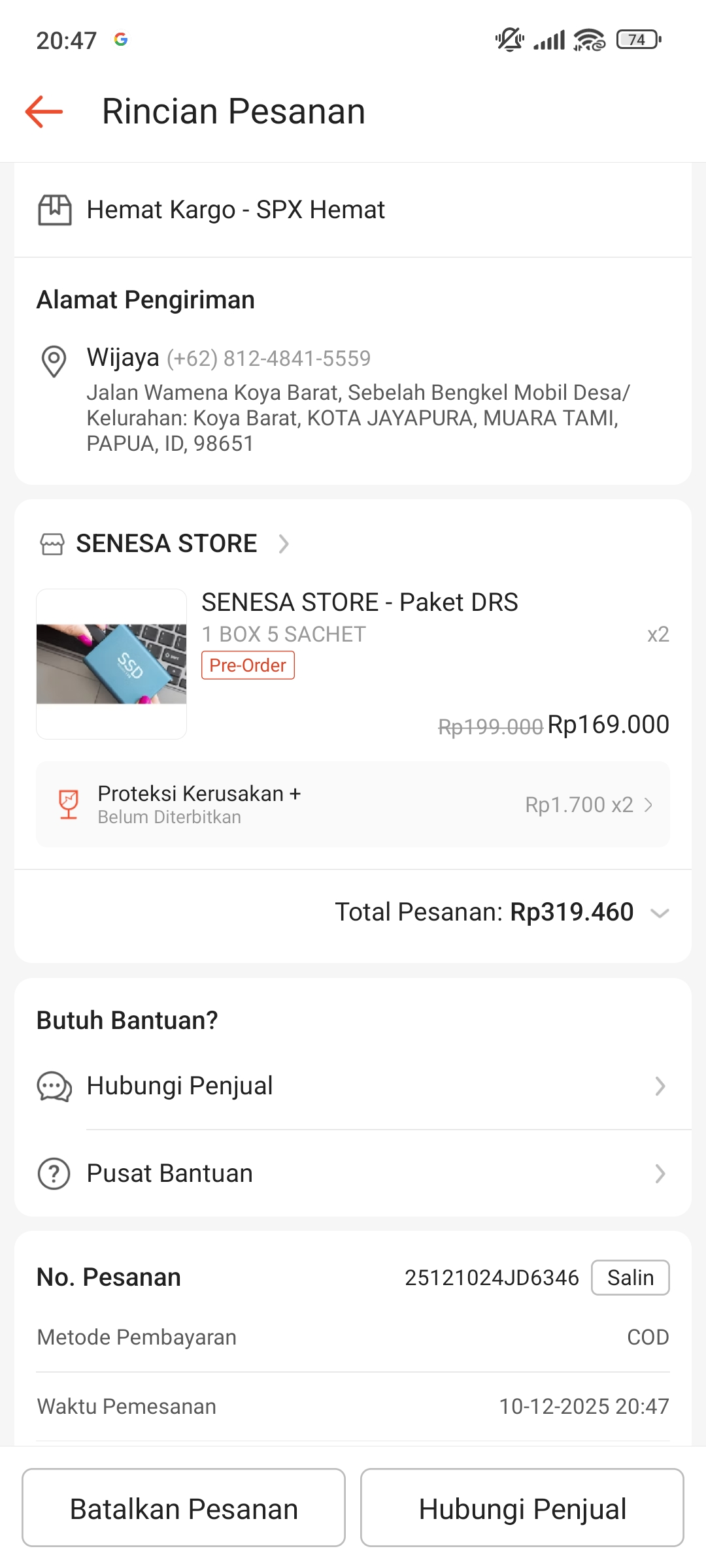Image resolution: width=706 pixels, height=1568 pixels.
Task: Tap the chat bubbles icon
Action: (54, 1086)
